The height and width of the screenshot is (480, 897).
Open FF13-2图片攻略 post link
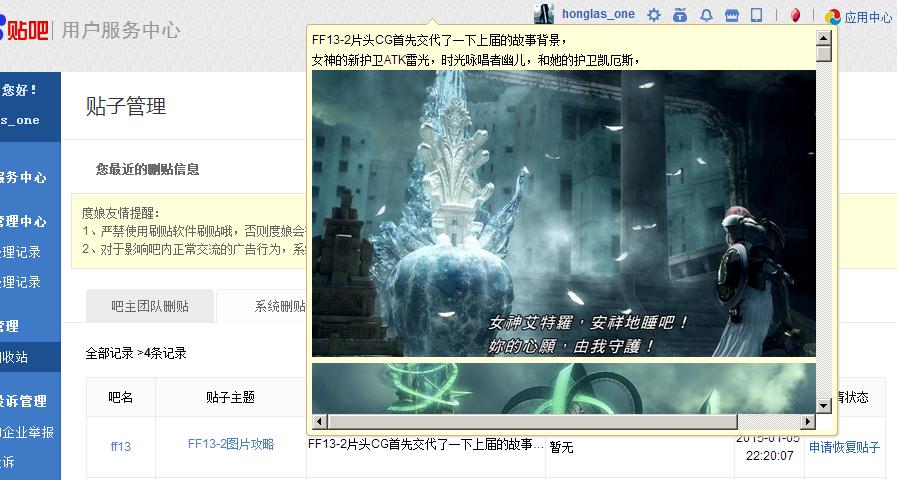231,444
